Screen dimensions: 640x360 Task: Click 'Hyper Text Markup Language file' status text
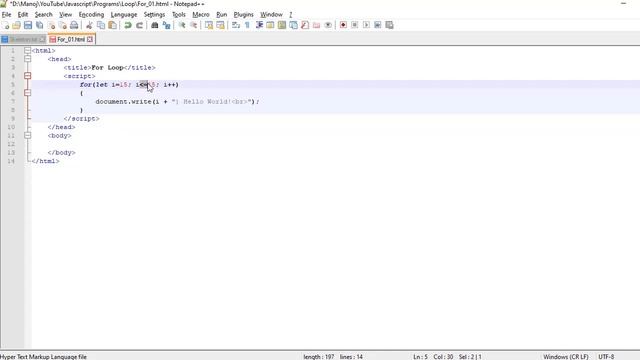click(43, 357)
